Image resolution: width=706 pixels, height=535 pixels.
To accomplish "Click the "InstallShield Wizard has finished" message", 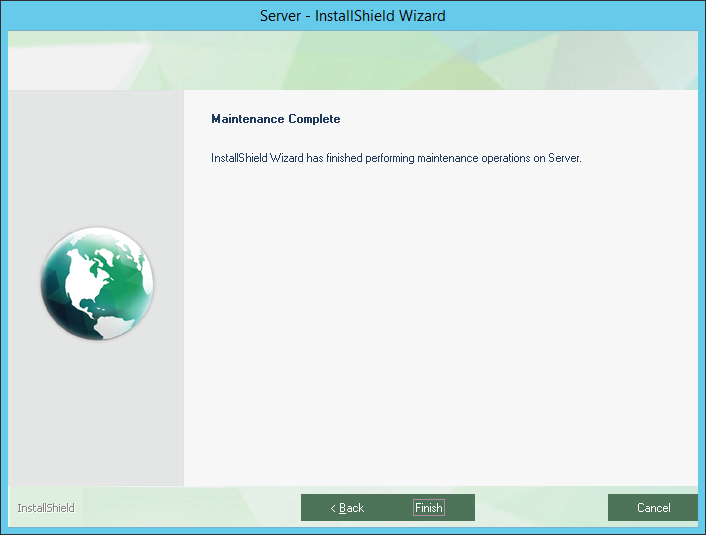I will (396, 158).
